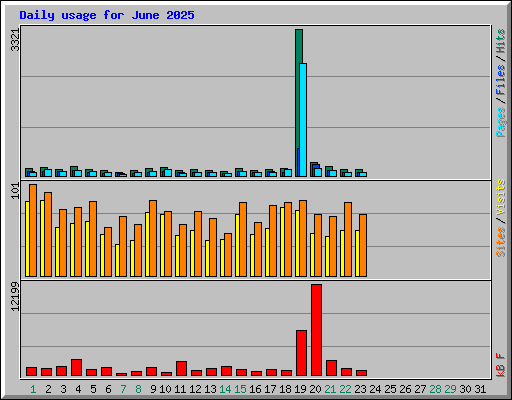Click day 31 on the x-axis
Viewport: 512px width, 400px height.
(x=480, y=389)
